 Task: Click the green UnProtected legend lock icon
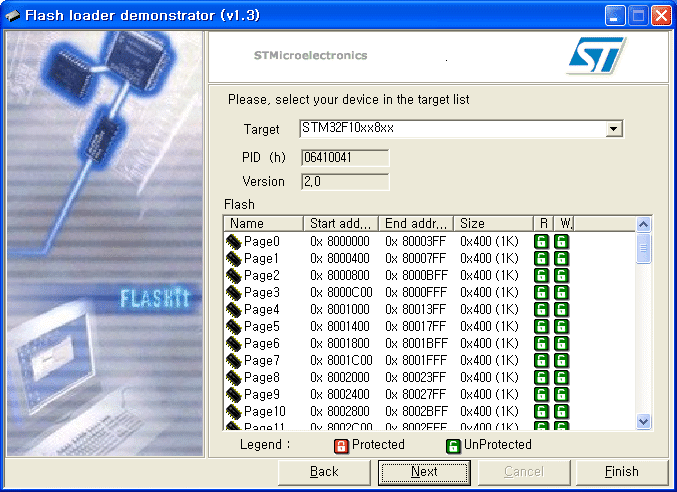tap(453, 446)
